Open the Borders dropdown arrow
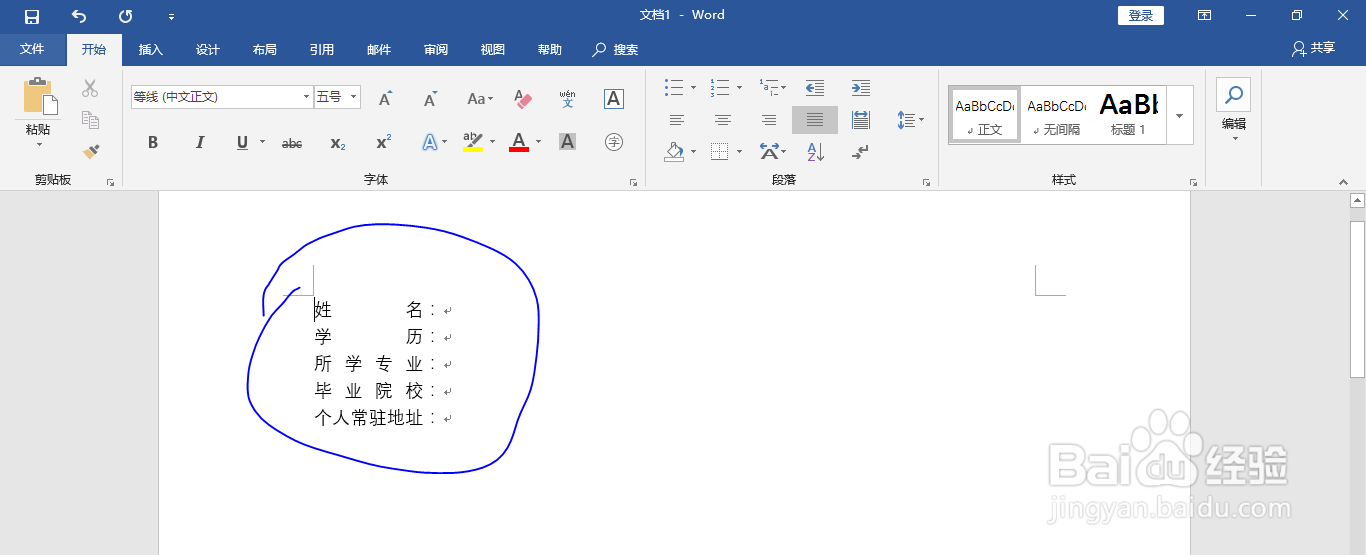Viewport: 1366px width, 555px height. point(739,152)
